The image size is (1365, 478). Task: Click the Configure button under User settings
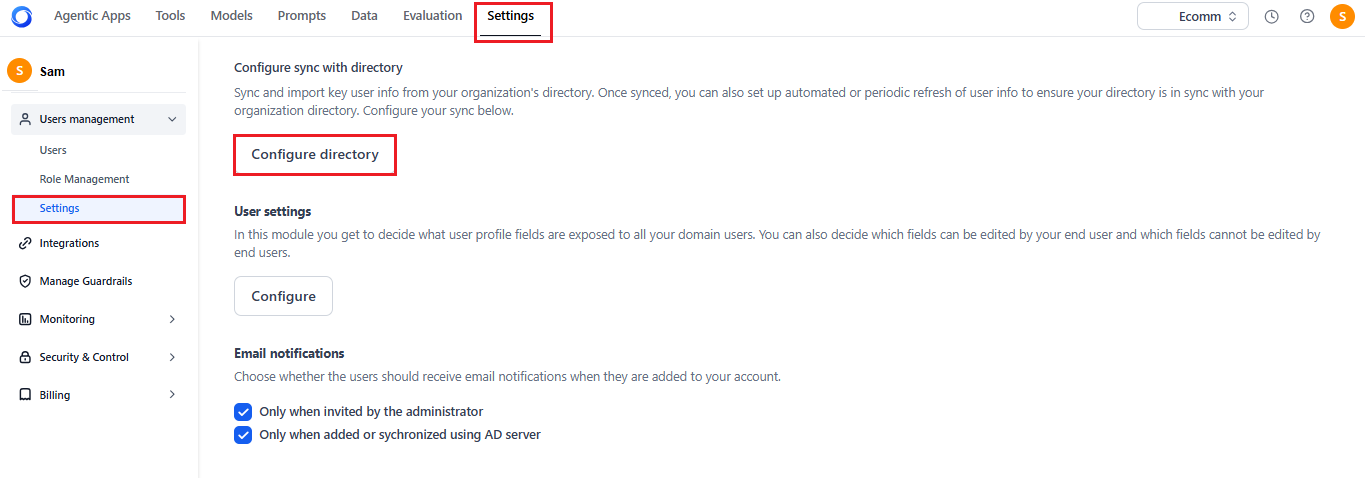[283, 296]
